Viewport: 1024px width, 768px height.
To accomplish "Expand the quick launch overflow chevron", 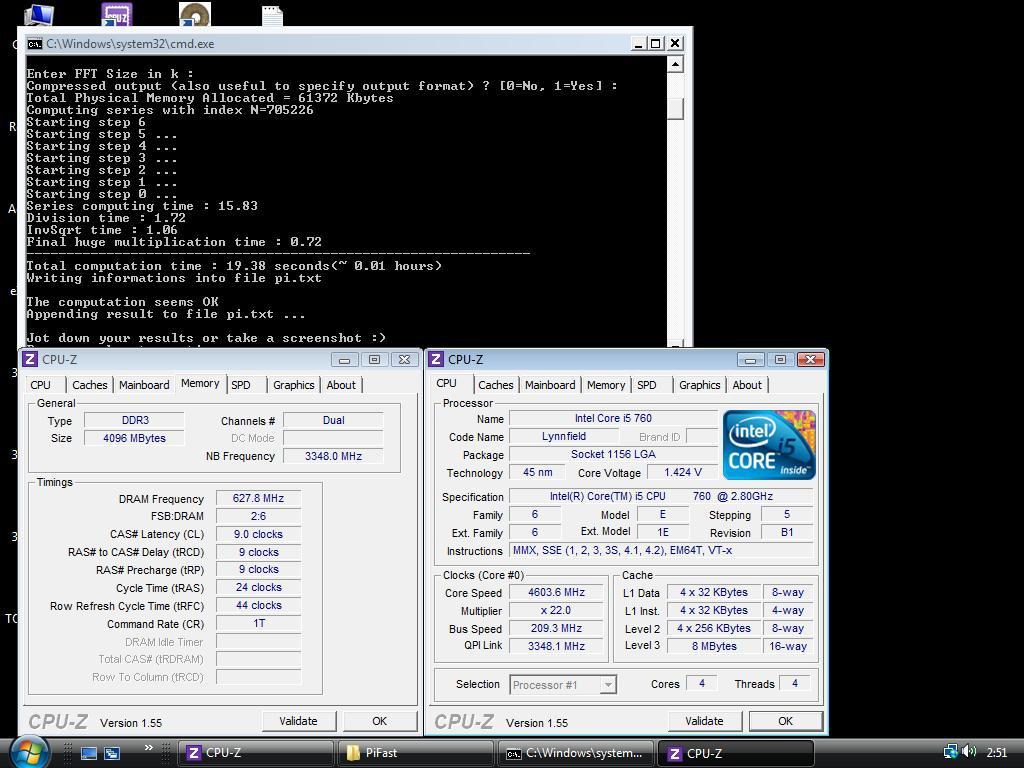I will coord(149,748).
